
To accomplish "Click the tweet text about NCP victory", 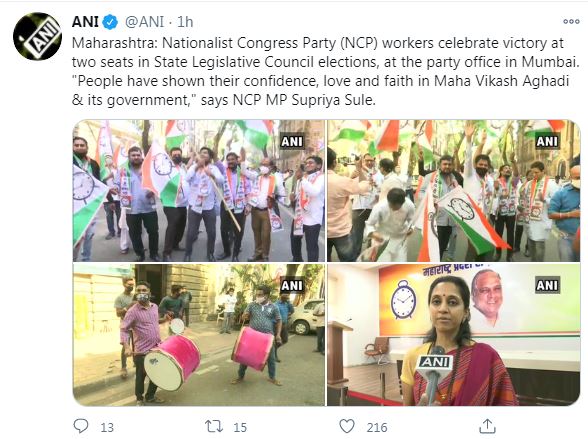I will (x=326, y=71).
